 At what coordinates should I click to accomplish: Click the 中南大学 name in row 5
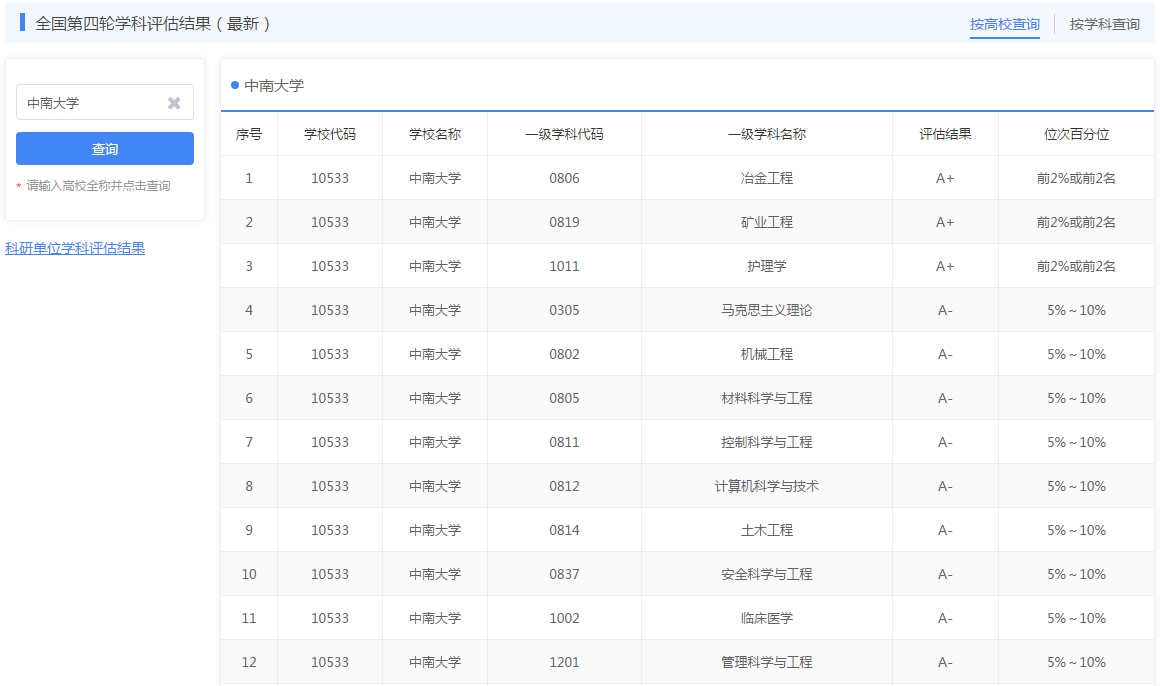tap(434, 353)
